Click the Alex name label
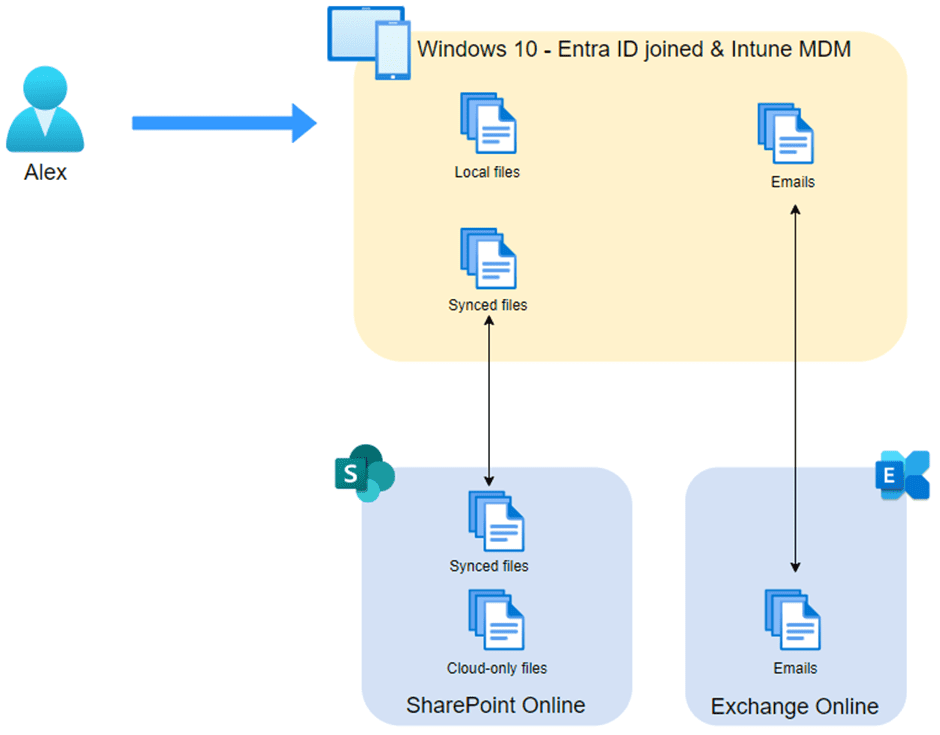The width and height of the screenshot is (940, 735). [x=45, y=173]
